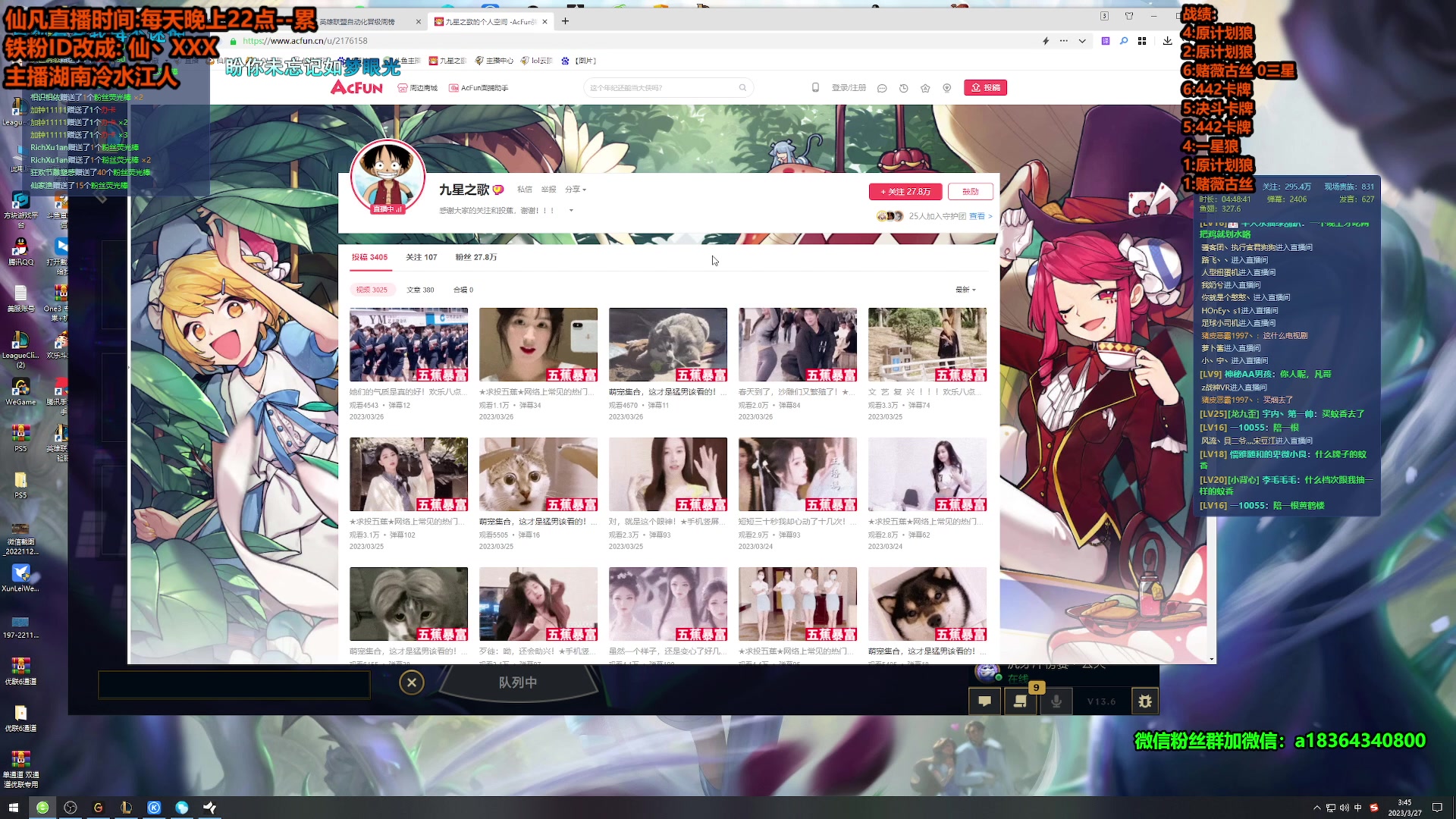Image resolution: width=1456 pixels, height=819 pixels.
Task: Open the messages chat bubble icon in header
Action: click(x=882, y=88)
